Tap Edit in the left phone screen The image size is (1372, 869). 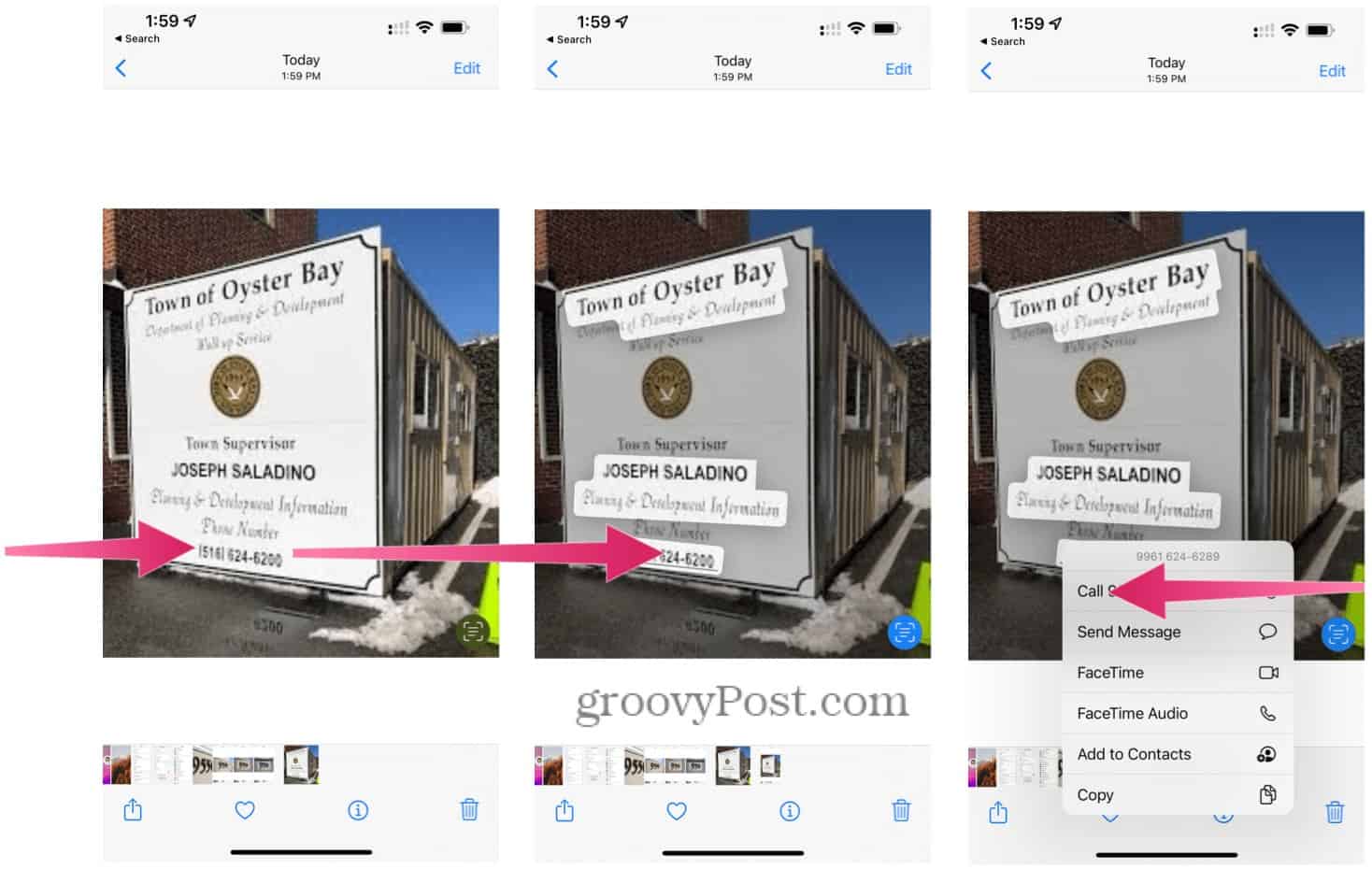click(x=466, y=68)
